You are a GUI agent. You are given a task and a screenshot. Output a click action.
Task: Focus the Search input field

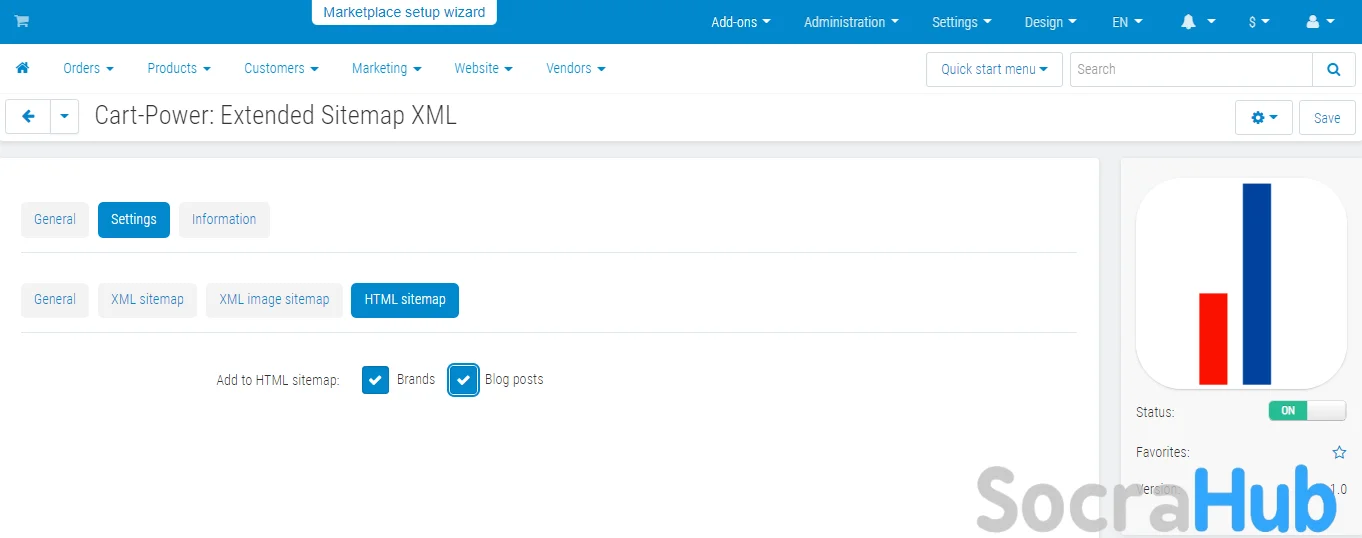tap(1191, 69)
